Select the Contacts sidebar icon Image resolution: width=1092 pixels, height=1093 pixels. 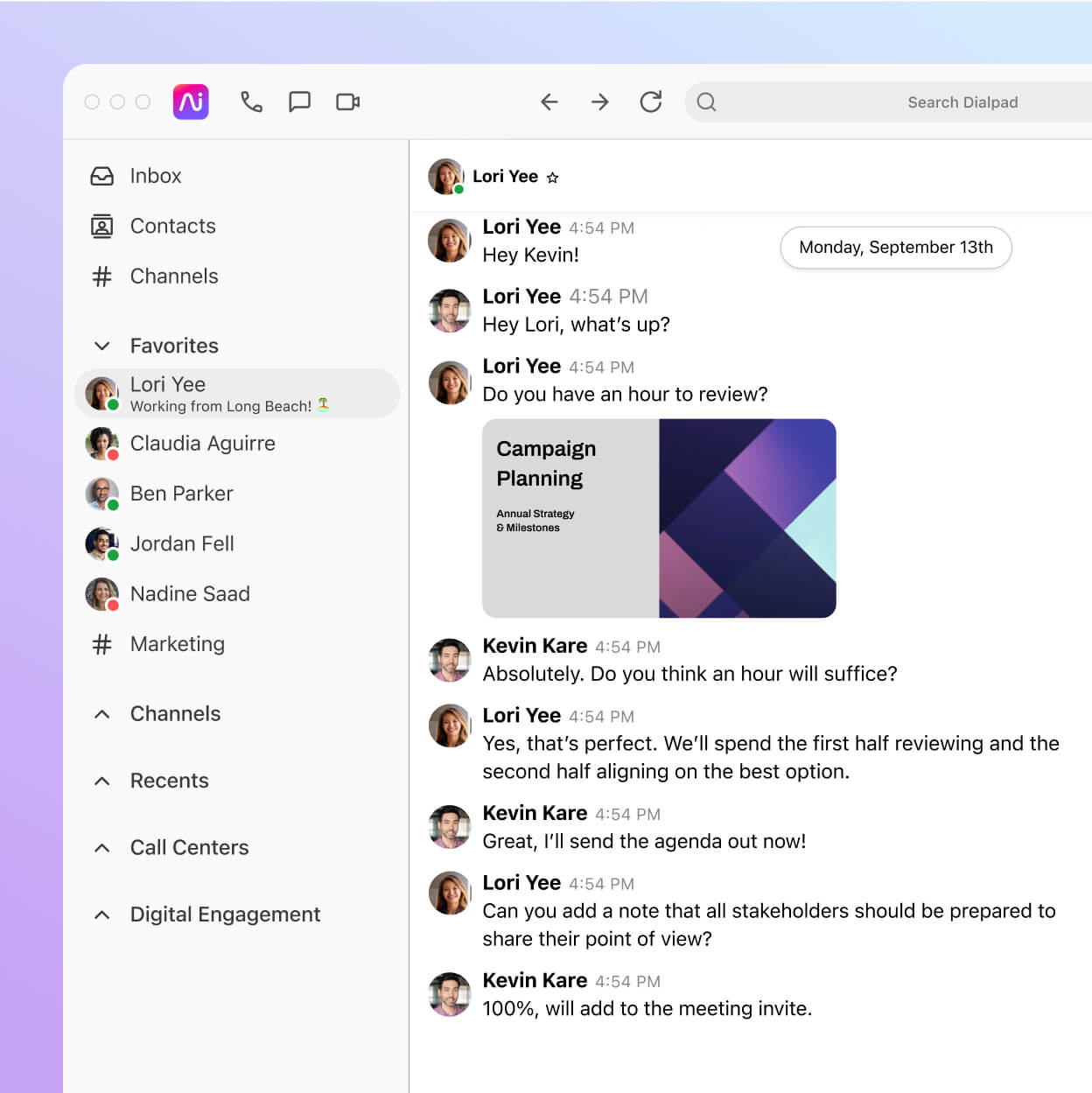tap(101, 226)
